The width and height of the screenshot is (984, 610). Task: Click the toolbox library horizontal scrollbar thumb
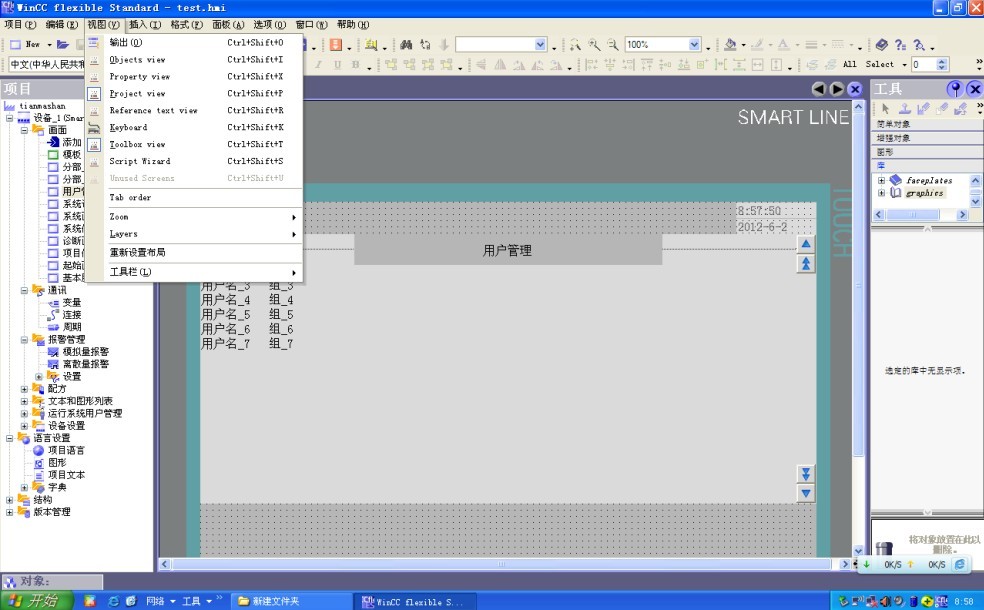pyautogui.click(x=913, y=215)
